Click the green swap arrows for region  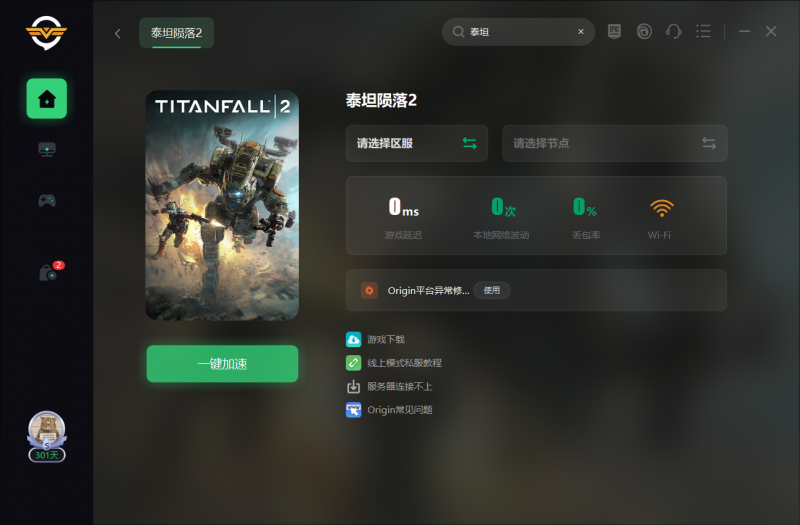point(469,143)
